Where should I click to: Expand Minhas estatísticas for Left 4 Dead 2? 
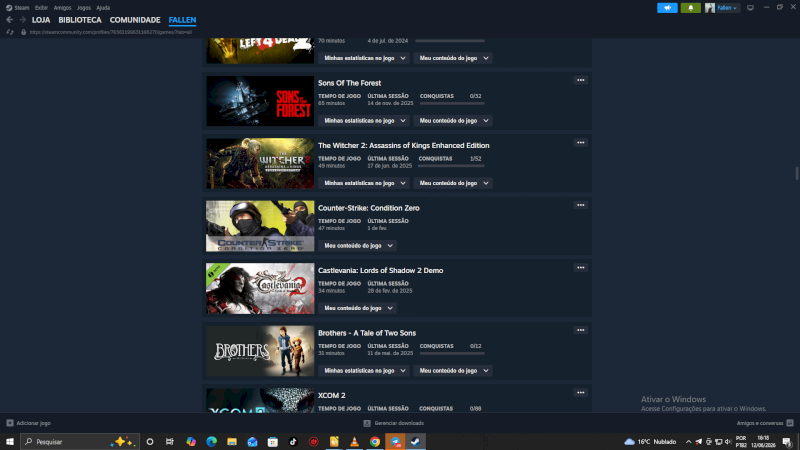pos(364,58)
